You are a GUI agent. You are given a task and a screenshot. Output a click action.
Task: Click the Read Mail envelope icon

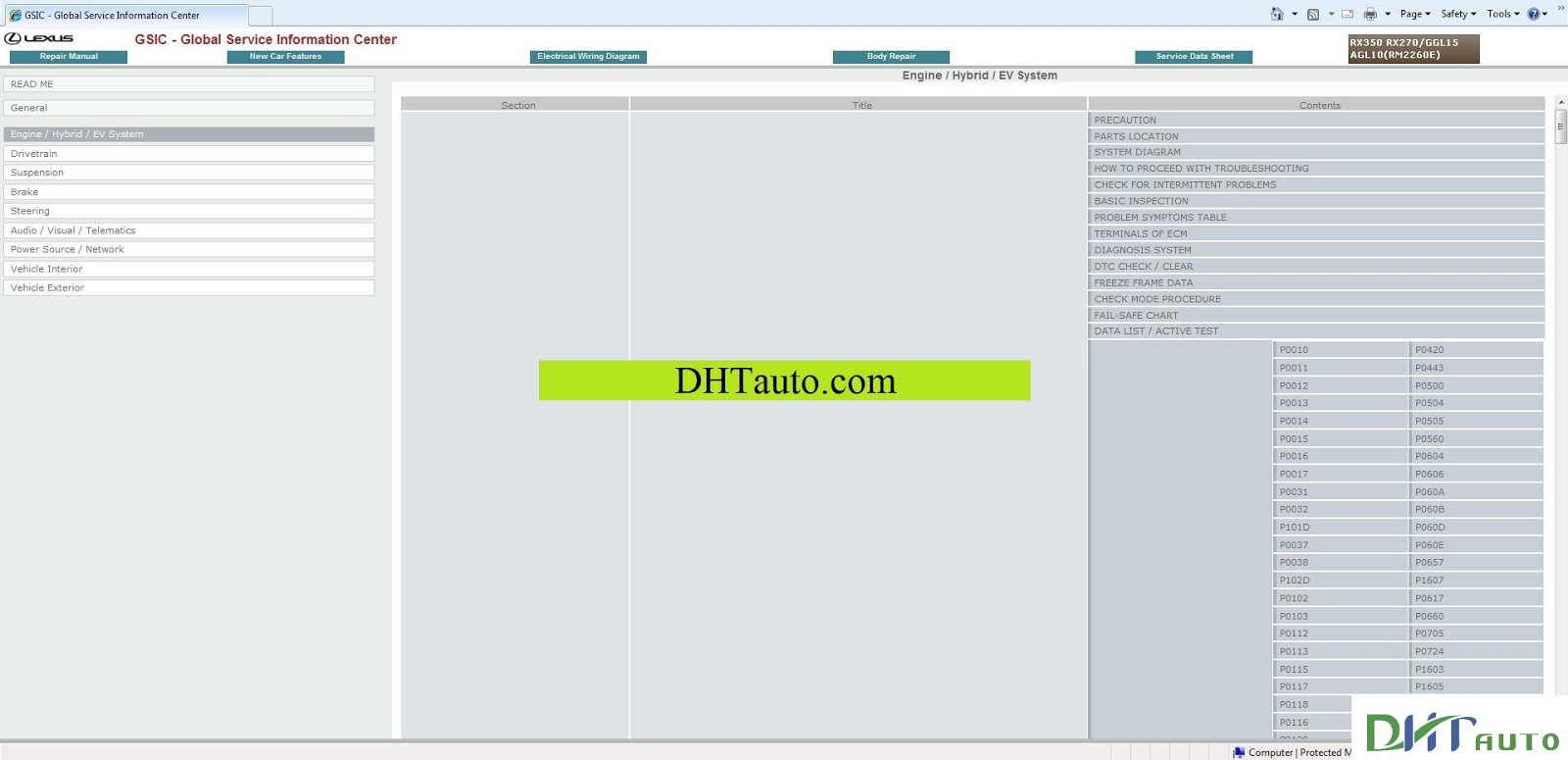coord(1347,14)
